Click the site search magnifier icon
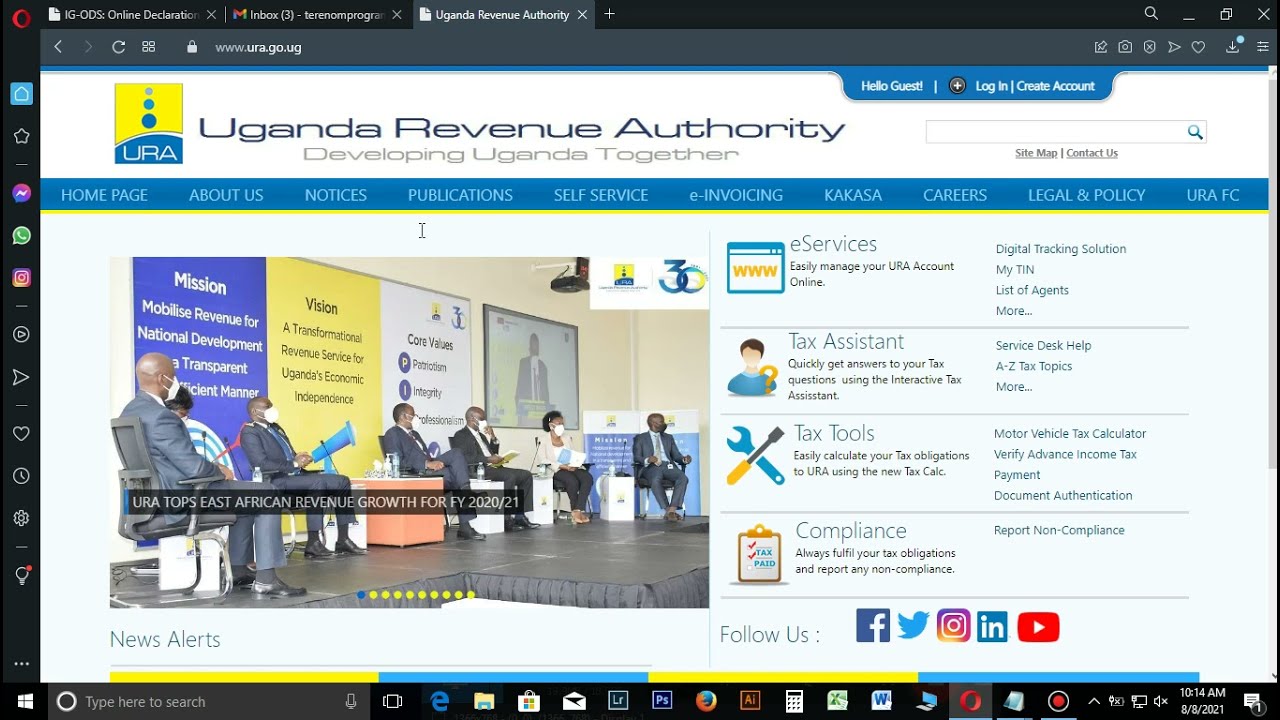This screenshot has width=1280, height=720. click(1195, 132)
